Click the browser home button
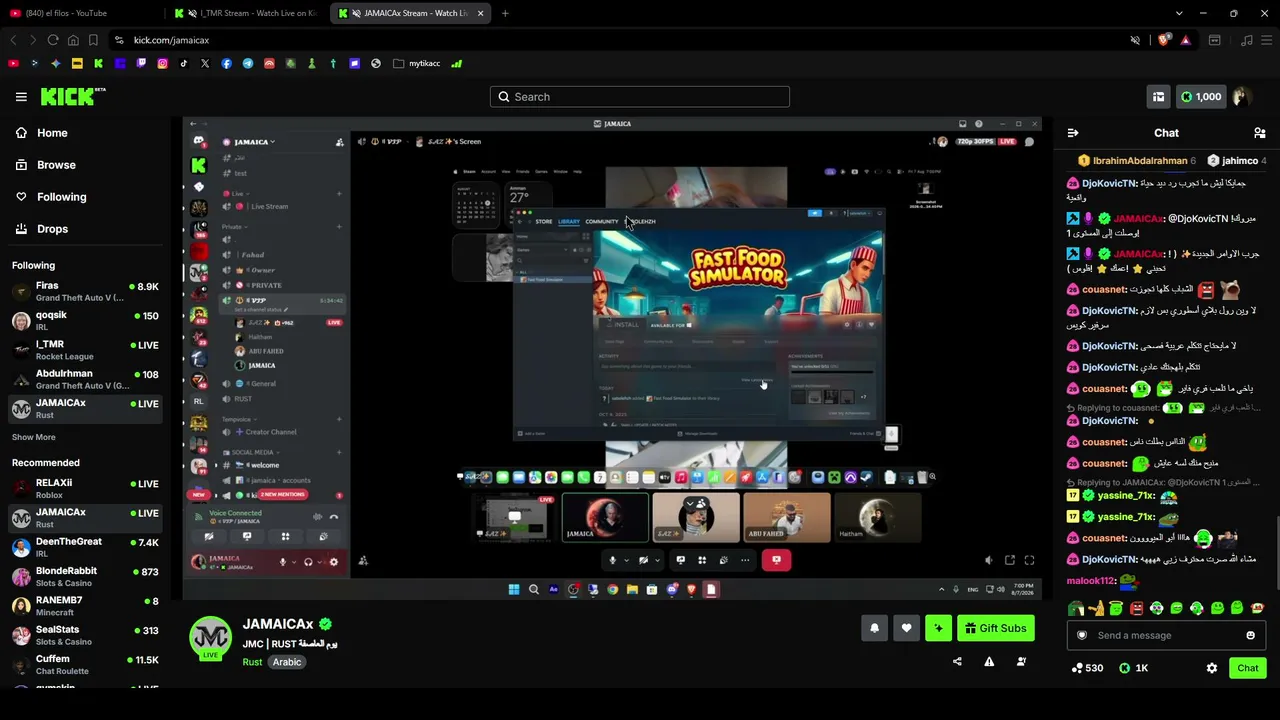The height and width of the screenshot is (720, 1280). click(73, 40)
